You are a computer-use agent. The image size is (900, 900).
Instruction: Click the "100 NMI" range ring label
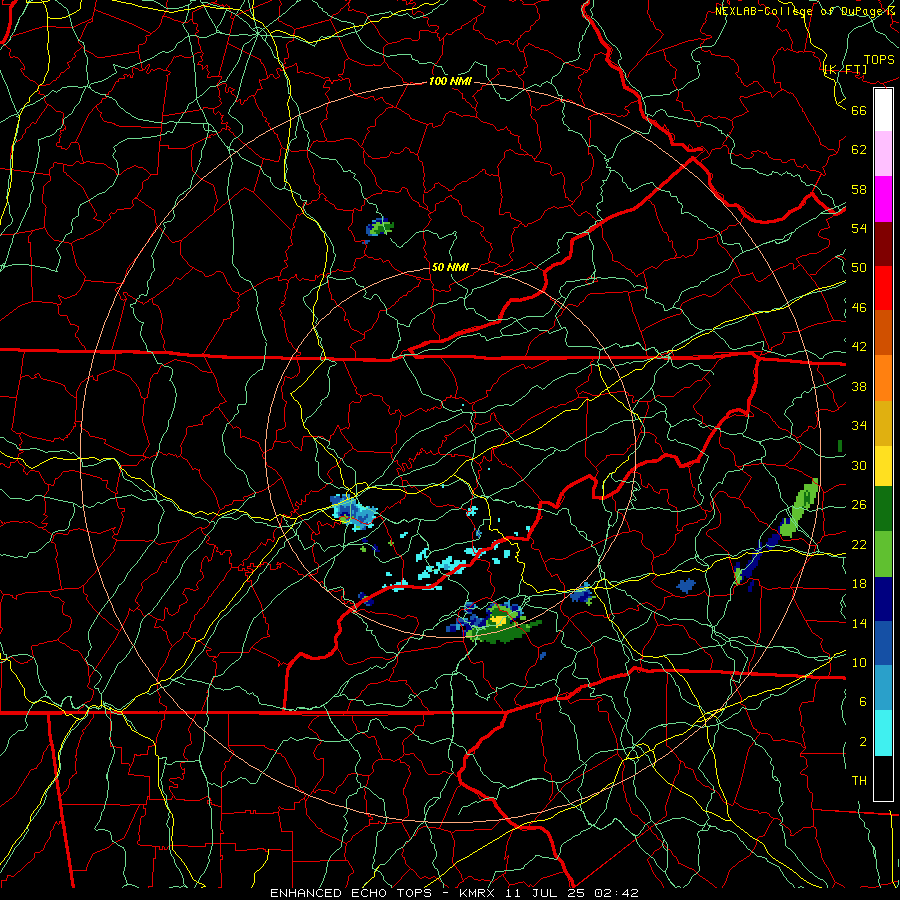451,82
